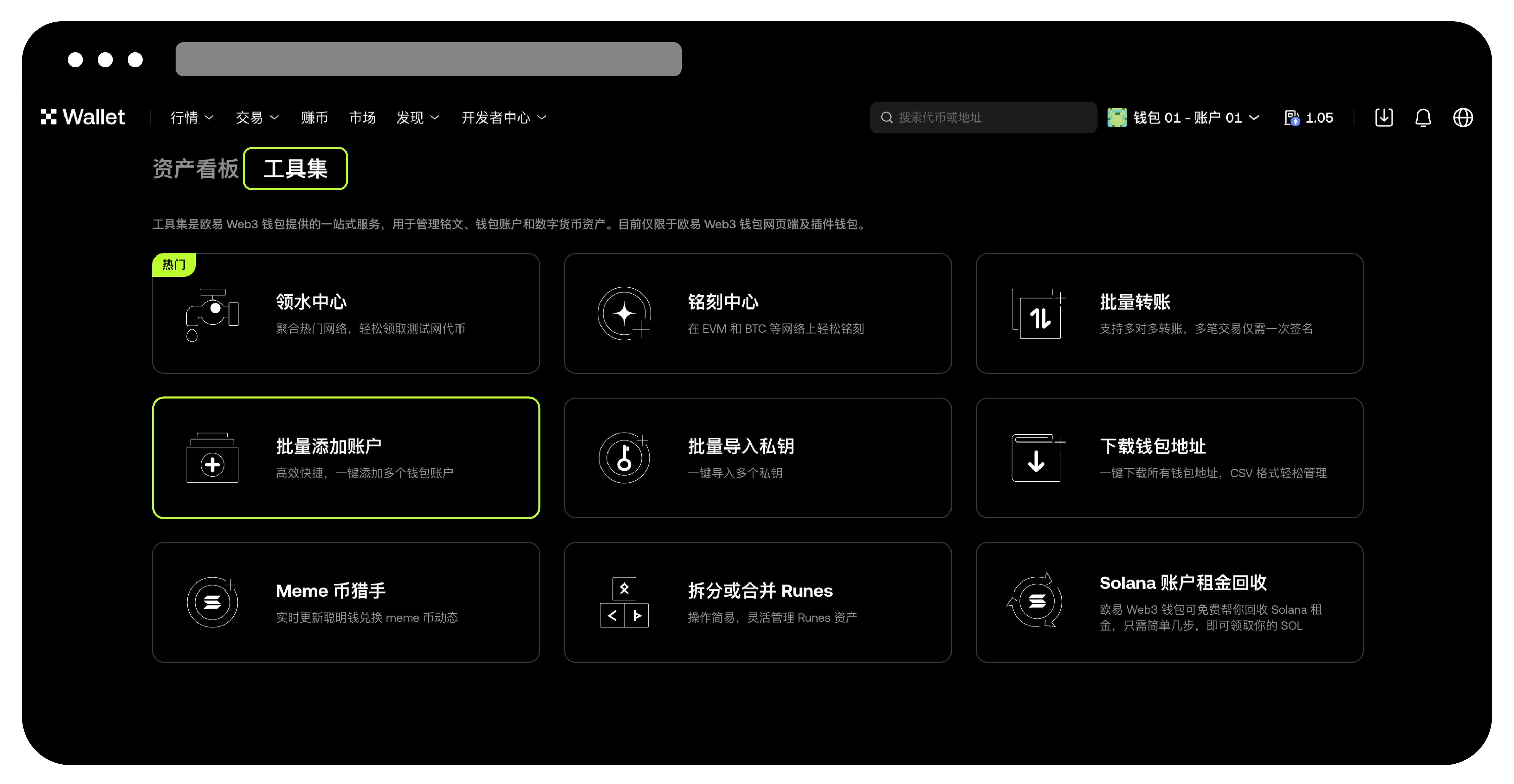Image resolution: width=1514 pixels, height=784 pixels.
Task: Open the 批量导入私钥 card title
Action: pyautogui.click(x=741, y=446)
